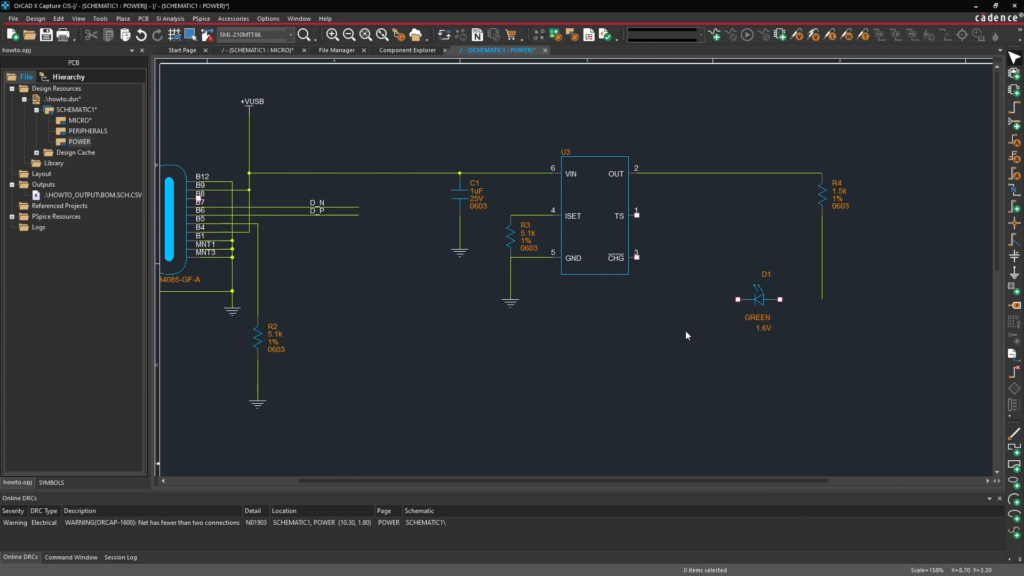Save the design with the floppy icon
Screen dimensions: 1024x576
coord(46,35)
